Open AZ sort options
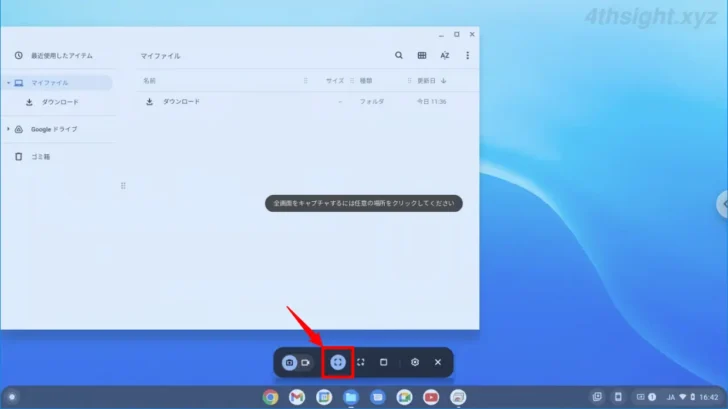 coord(444,55)
